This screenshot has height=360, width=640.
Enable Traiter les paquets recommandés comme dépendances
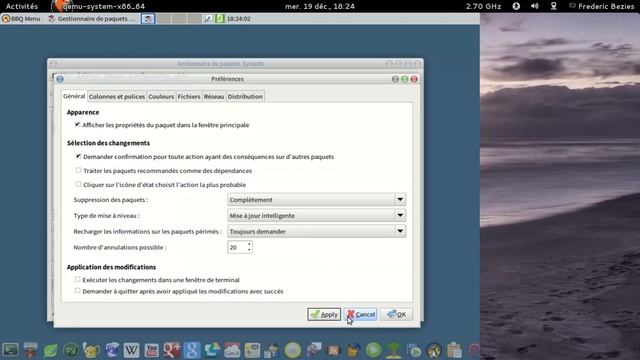78,170
